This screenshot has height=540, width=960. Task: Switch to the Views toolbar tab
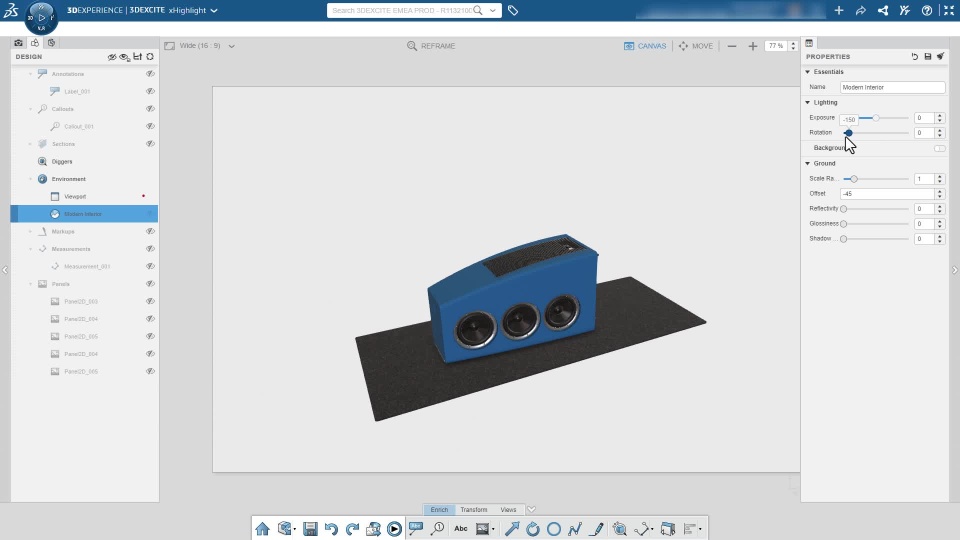(508, 509)
